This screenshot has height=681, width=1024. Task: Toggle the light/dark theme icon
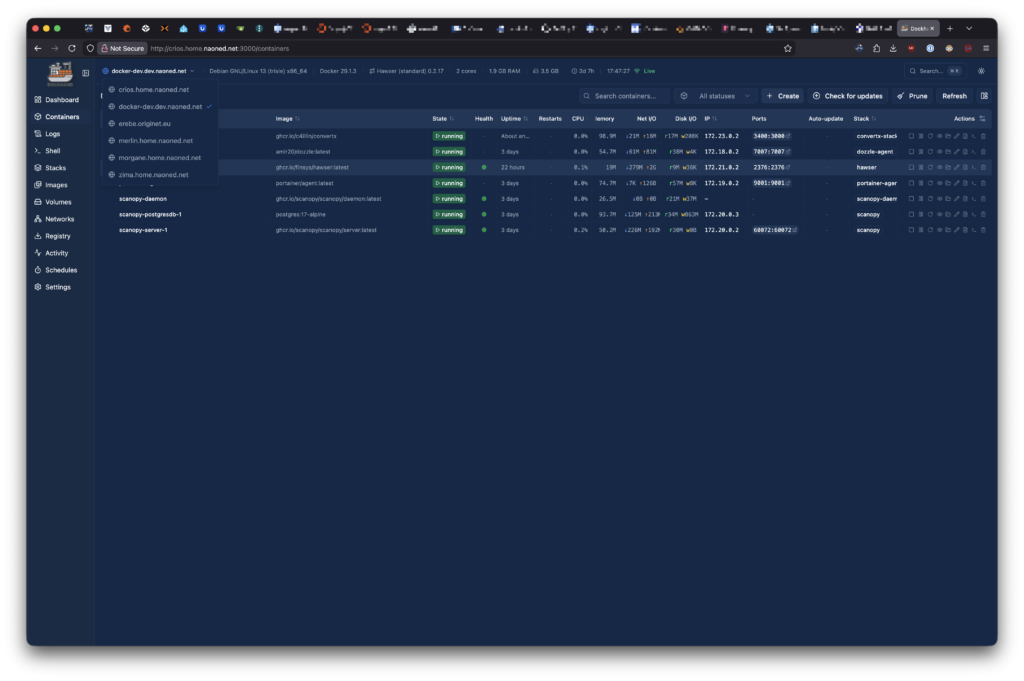click(981, 71)
